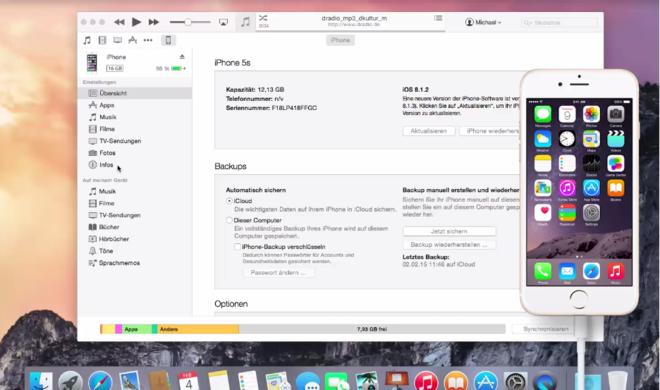Screen dimensions: 660x390
Task: Click the rewind playback button
Action: tap(120, 22)
